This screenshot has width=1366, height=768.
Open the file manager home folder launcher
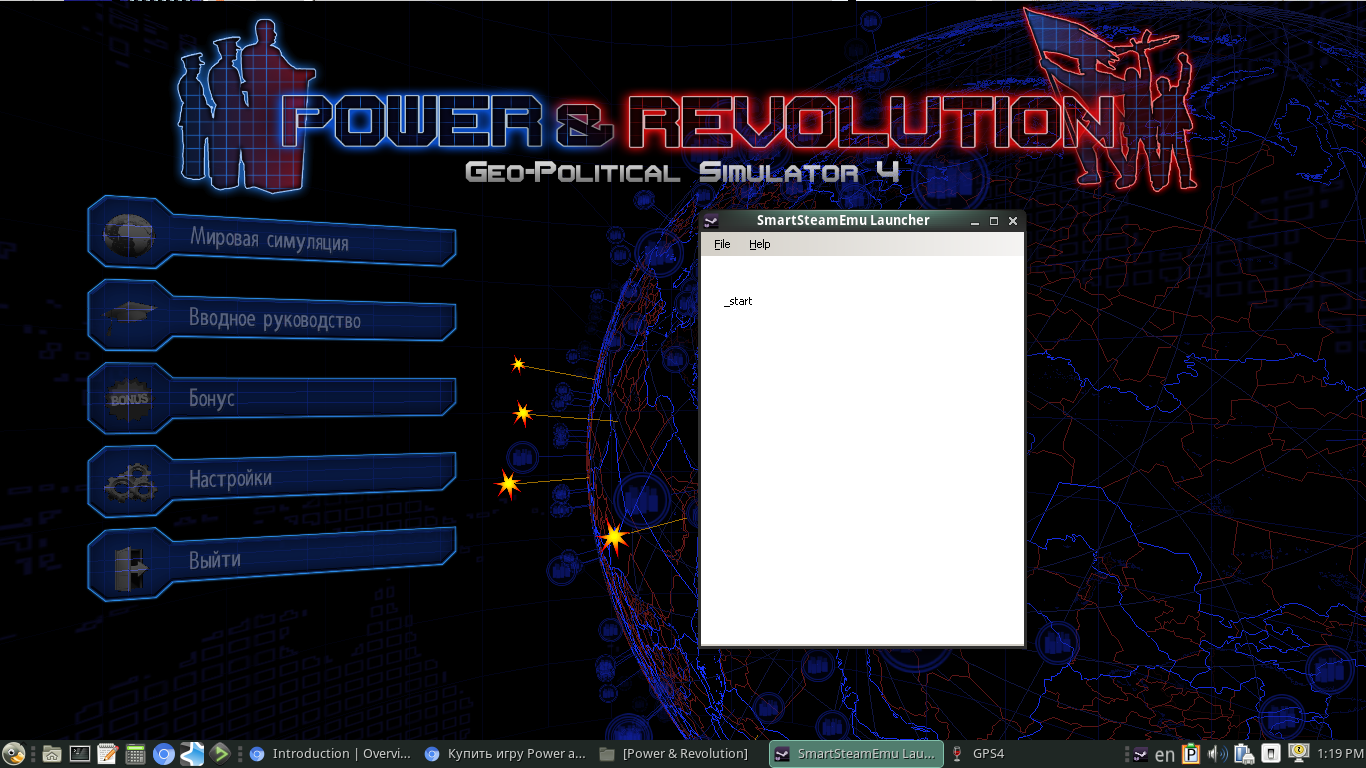click(x=52, y=754)
